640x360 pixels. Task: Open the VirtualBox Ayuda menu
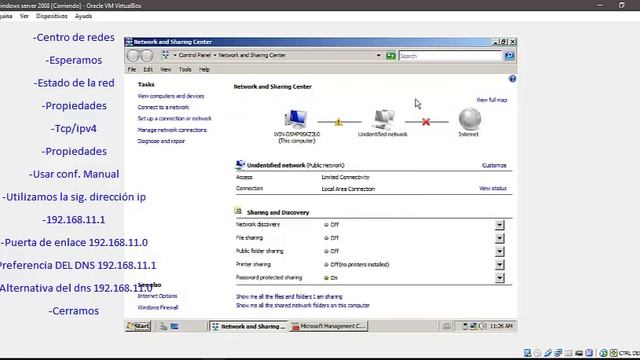[83, 16]
